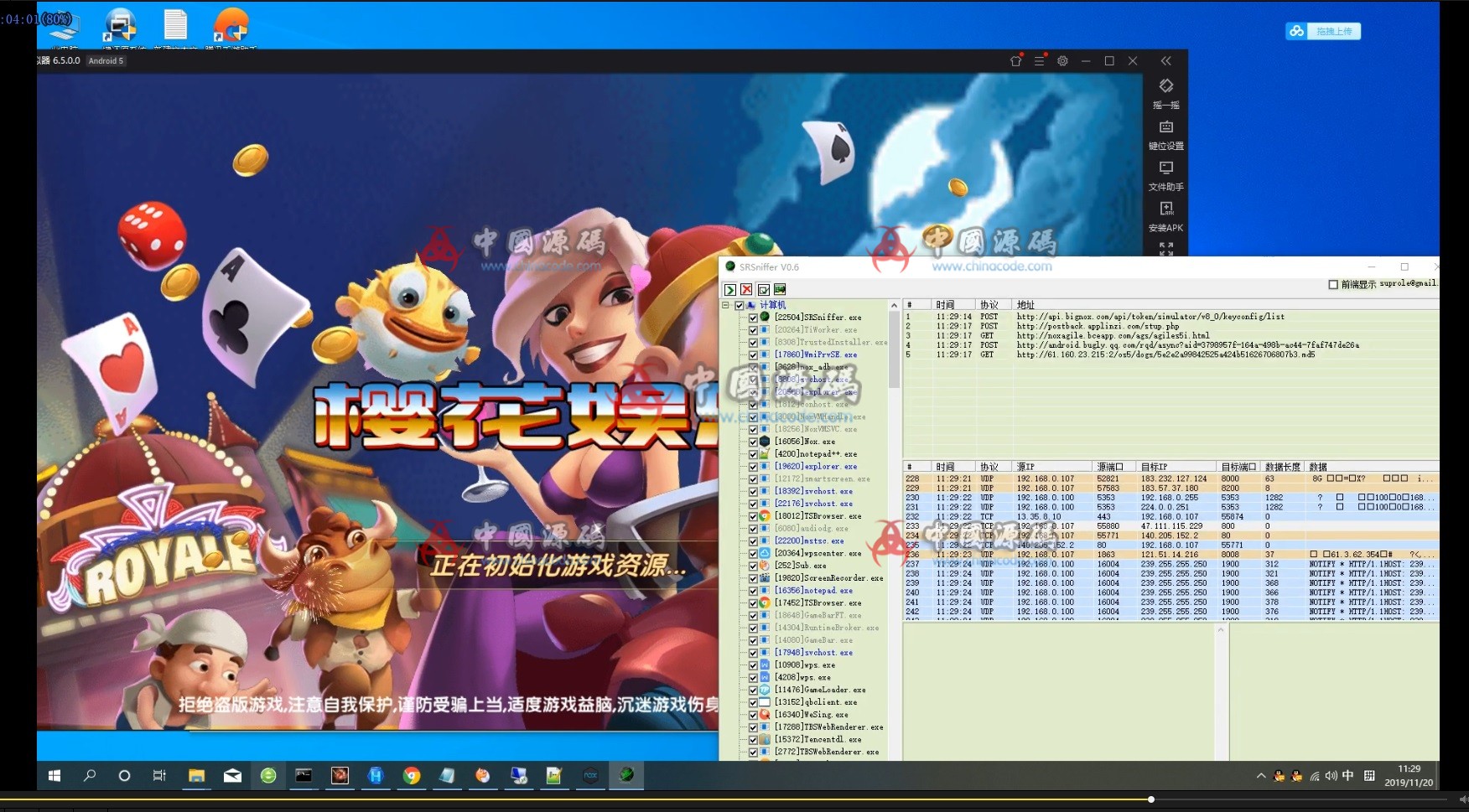The height and width of the screenshot is (812, 1469).
Task: Switch to Chrome on the taskbar
Action: pos(411,776)
